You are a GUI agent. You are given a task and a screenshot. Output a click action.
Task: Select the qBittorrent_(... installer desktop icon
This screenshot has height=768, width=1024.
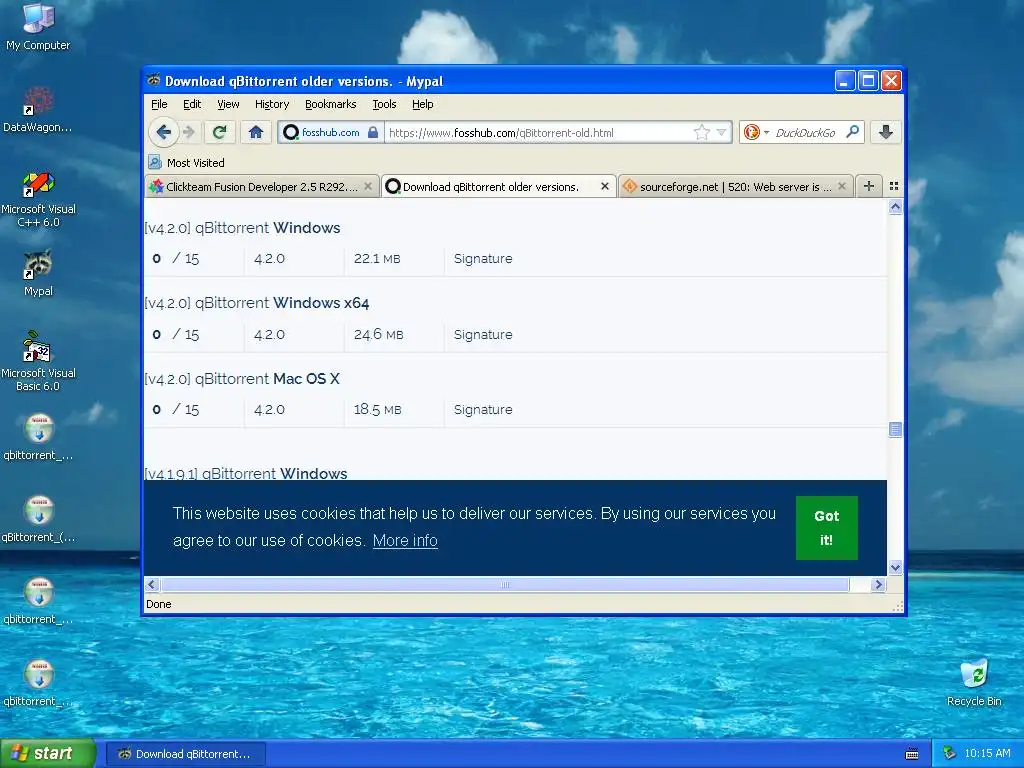[38, 520]
